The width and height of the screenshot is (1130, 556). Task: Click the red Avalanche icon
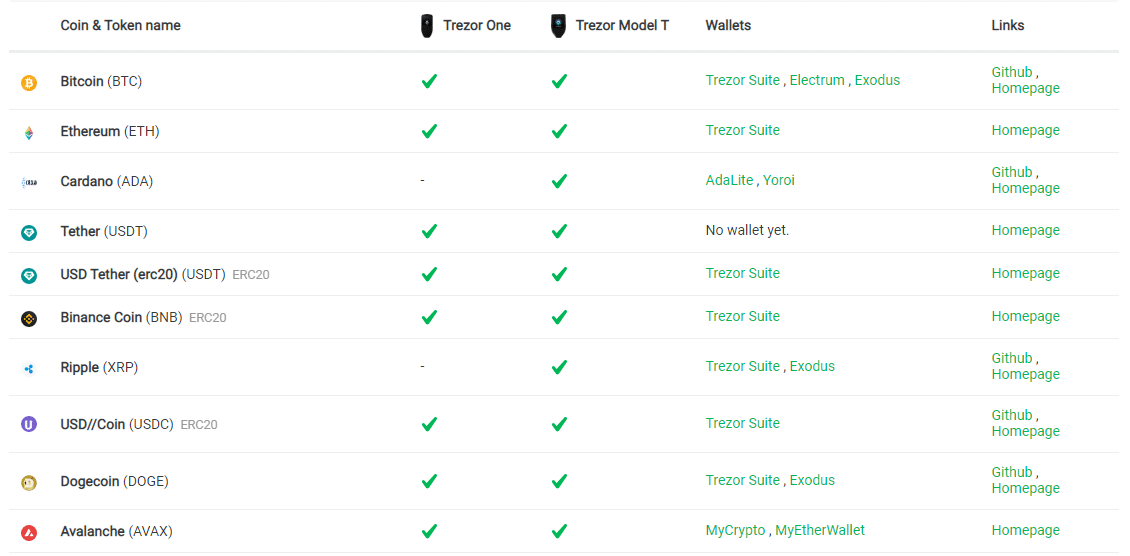pos(29,534)
